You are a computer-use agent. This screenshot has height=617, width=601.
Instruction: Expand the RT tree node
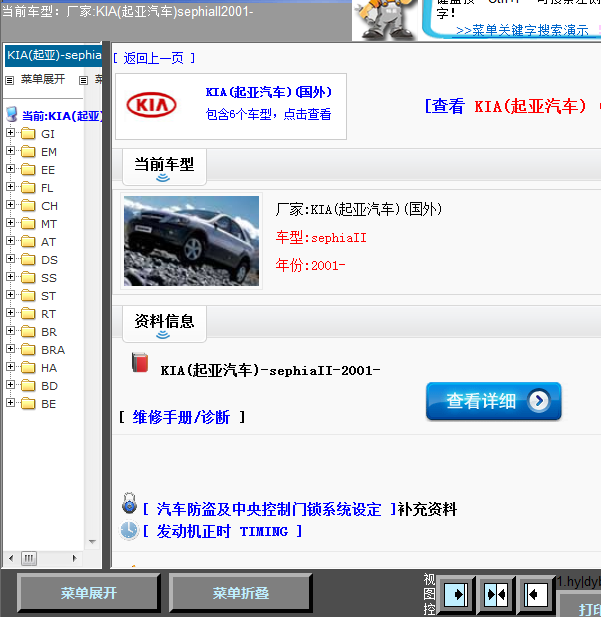tap(11, 313)
